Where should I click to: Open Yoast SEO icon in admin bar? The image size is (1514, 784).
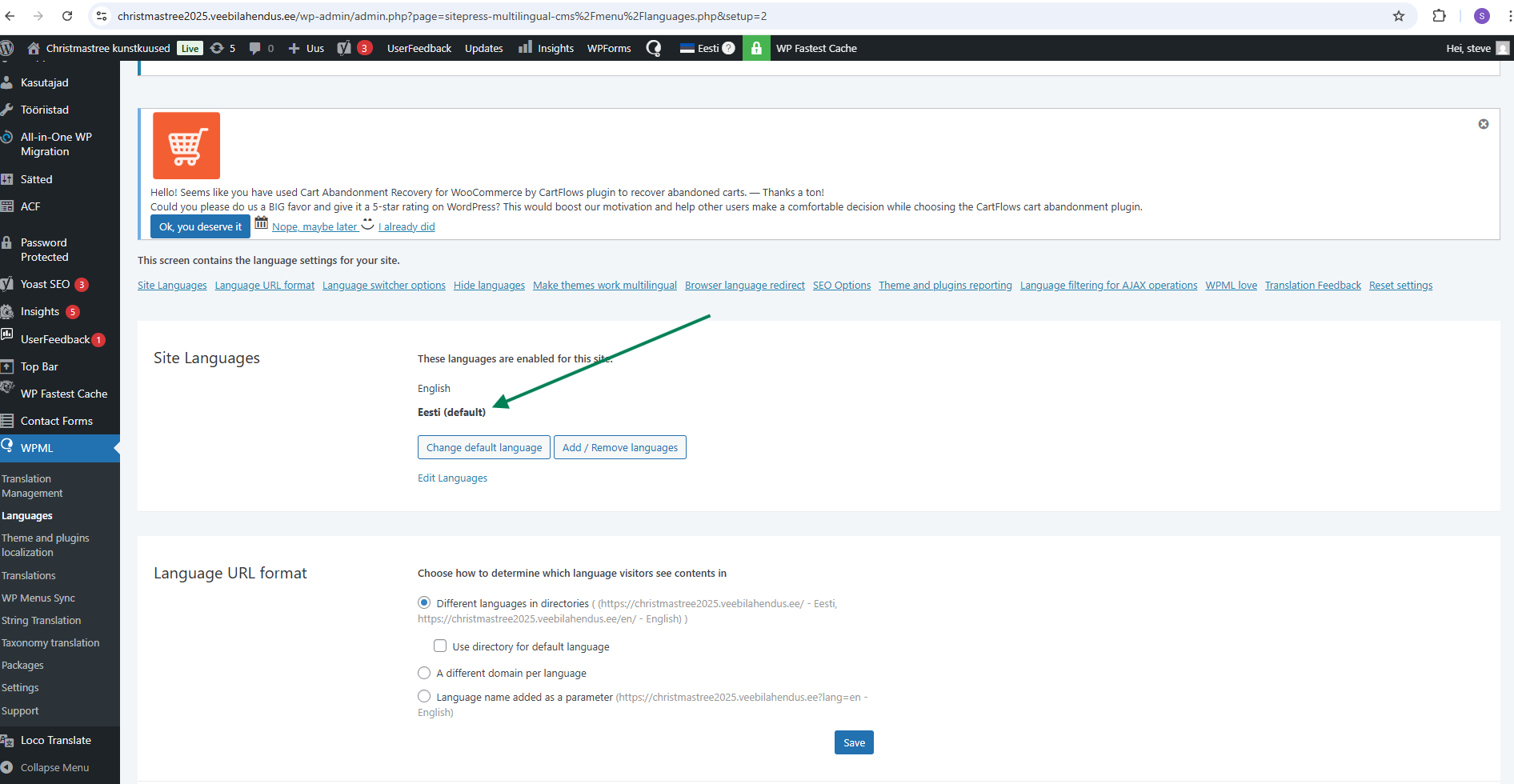tap(345, 48)
